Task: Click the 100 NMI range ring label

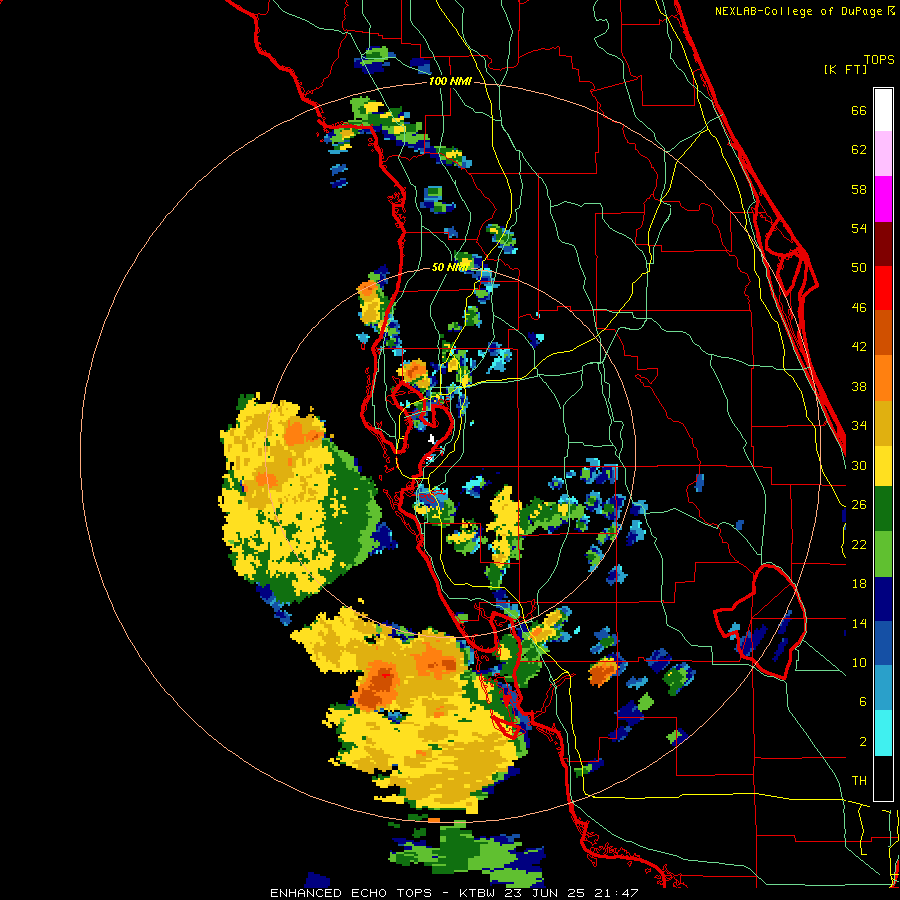Action: click(450, 82)
